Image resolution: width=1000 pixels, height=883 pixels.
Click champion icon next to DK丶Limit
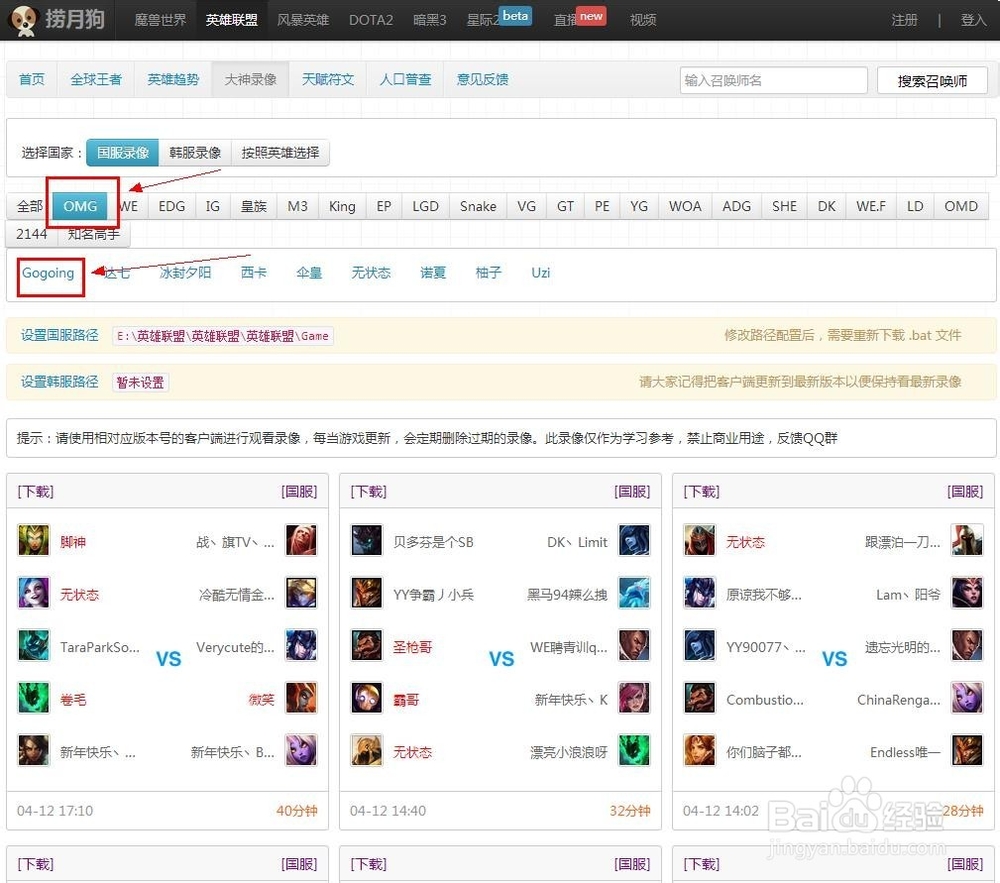tap(634, 541)
